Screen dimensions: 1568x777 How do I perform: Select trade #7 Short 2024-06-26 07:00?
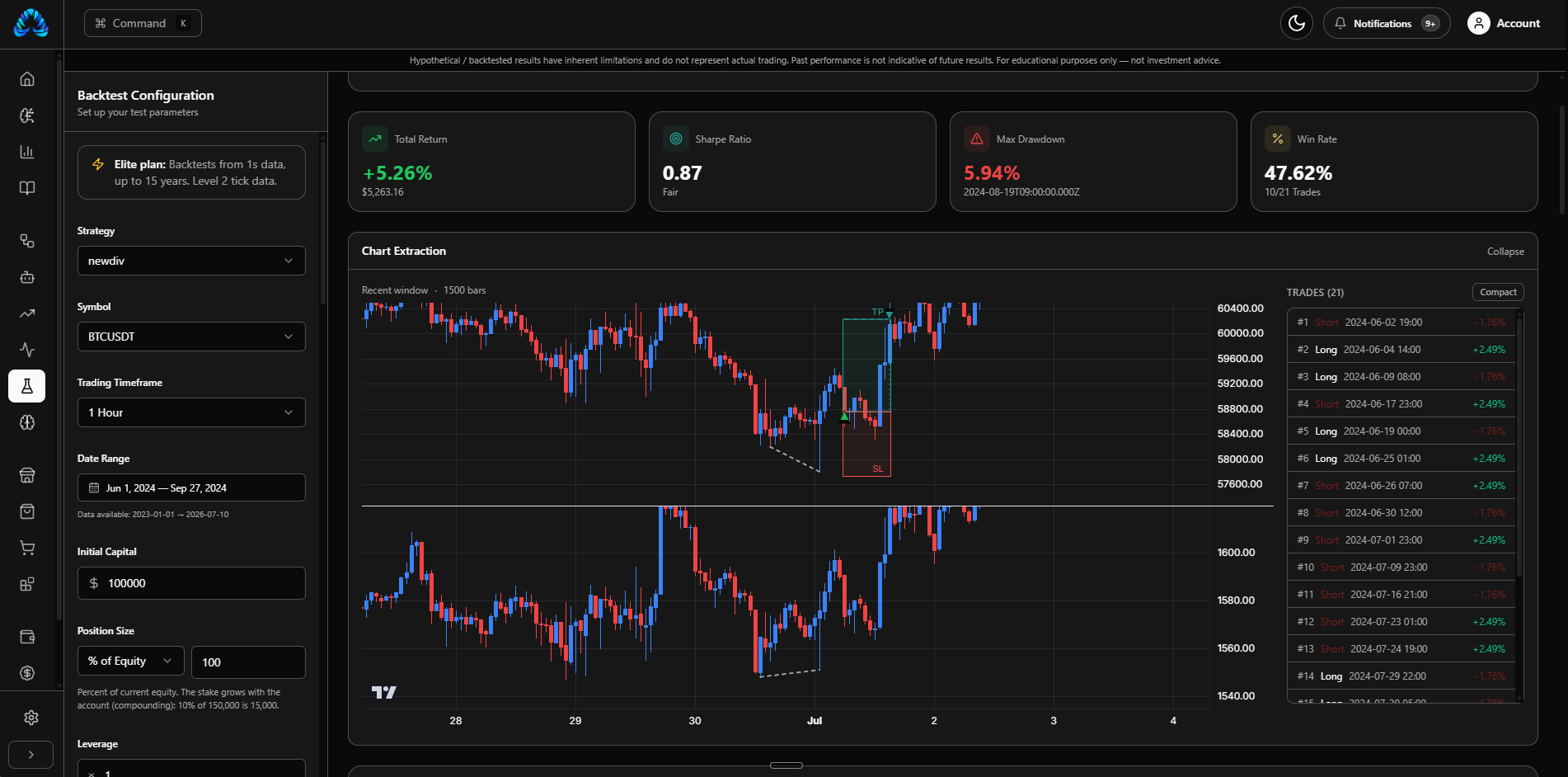[x=1401, y=486]
